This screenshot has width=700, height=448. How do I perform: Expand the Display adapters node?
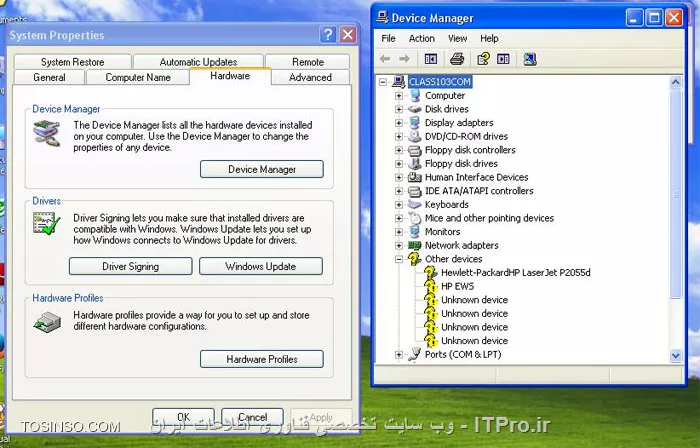[399, 123]
